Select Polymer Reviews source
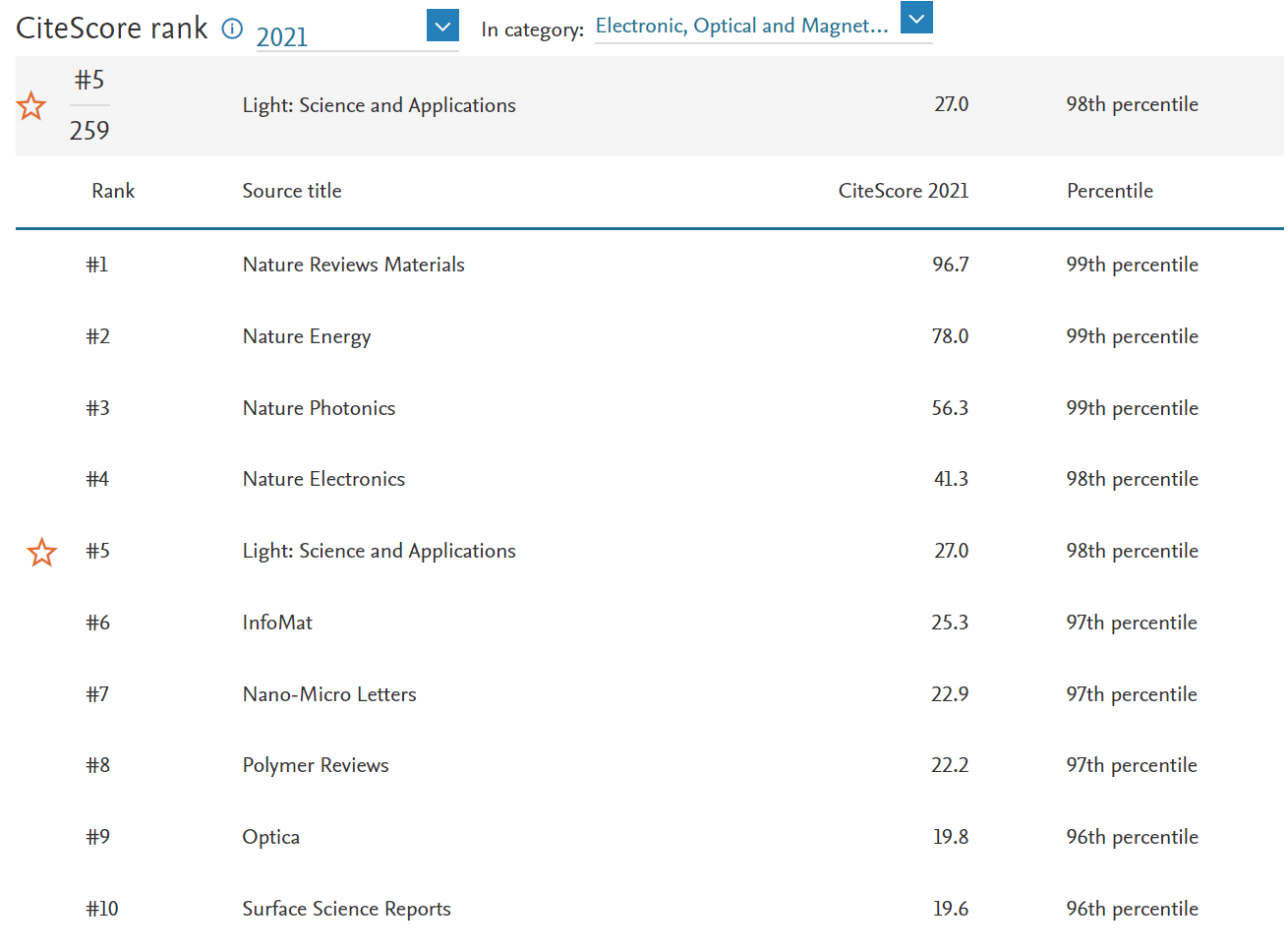The width and height of the screenshot is (1288, 951). point(316,765)
